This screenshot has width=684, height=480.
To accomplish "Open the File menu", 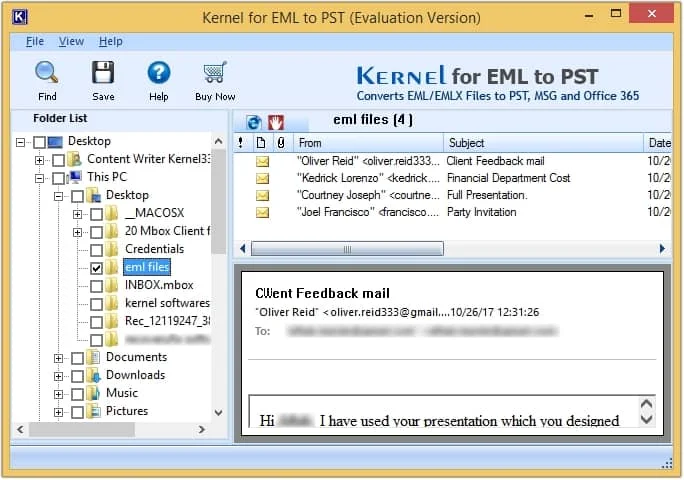I will click(x=35, y=41).
